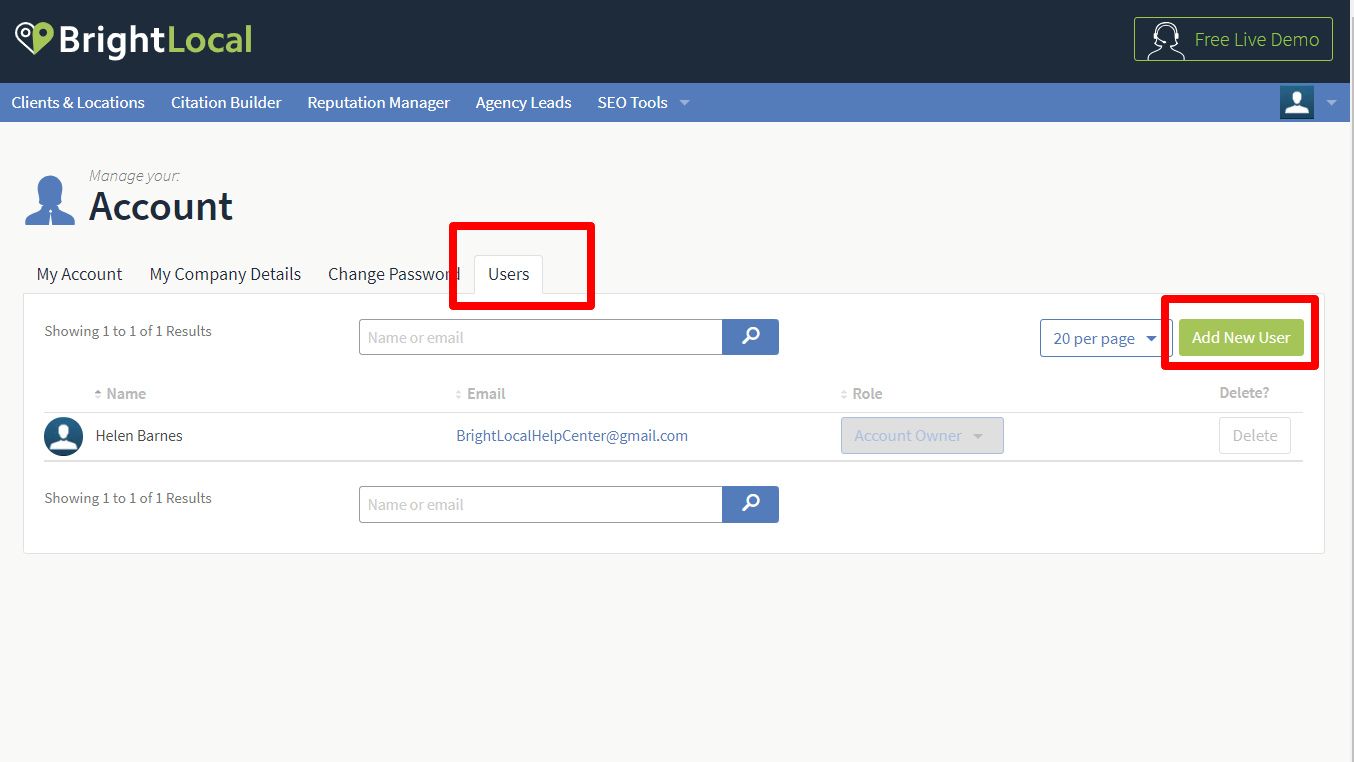Sort users by Email column
This screenshot has height=762, width=1354.
click(480, 393)
